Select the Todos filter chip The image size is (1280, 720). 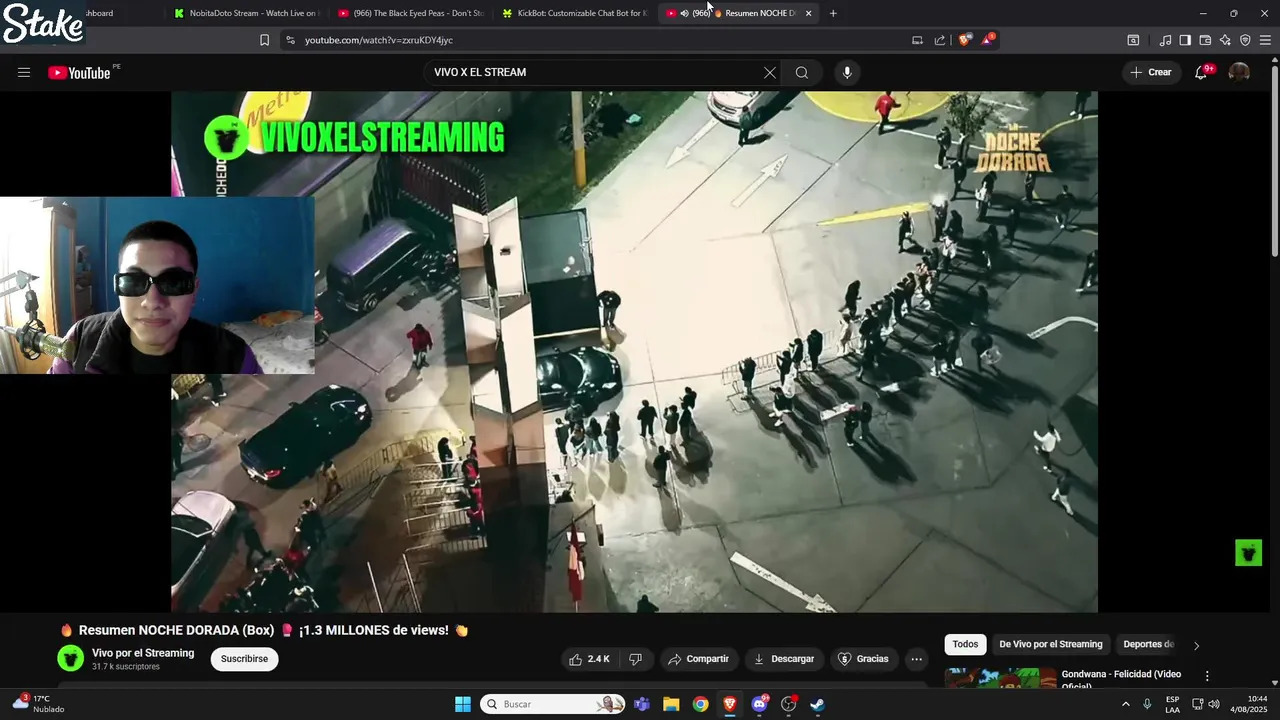pos(965,644)
